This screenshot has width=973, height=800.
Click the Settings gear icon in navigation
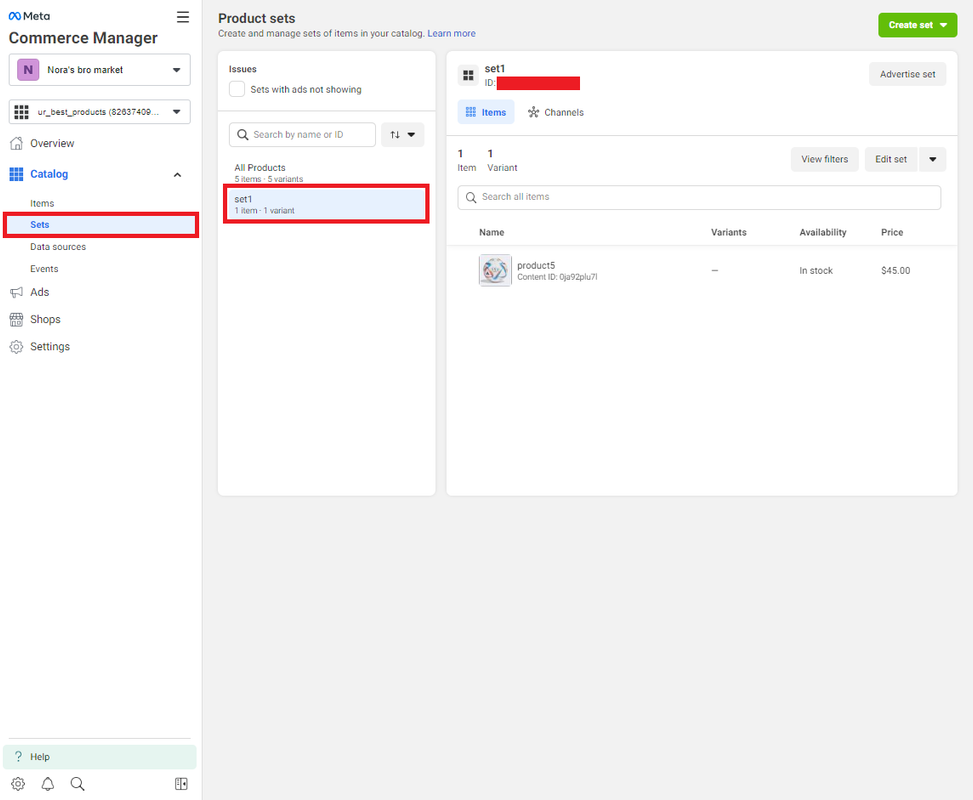point(17,347)
